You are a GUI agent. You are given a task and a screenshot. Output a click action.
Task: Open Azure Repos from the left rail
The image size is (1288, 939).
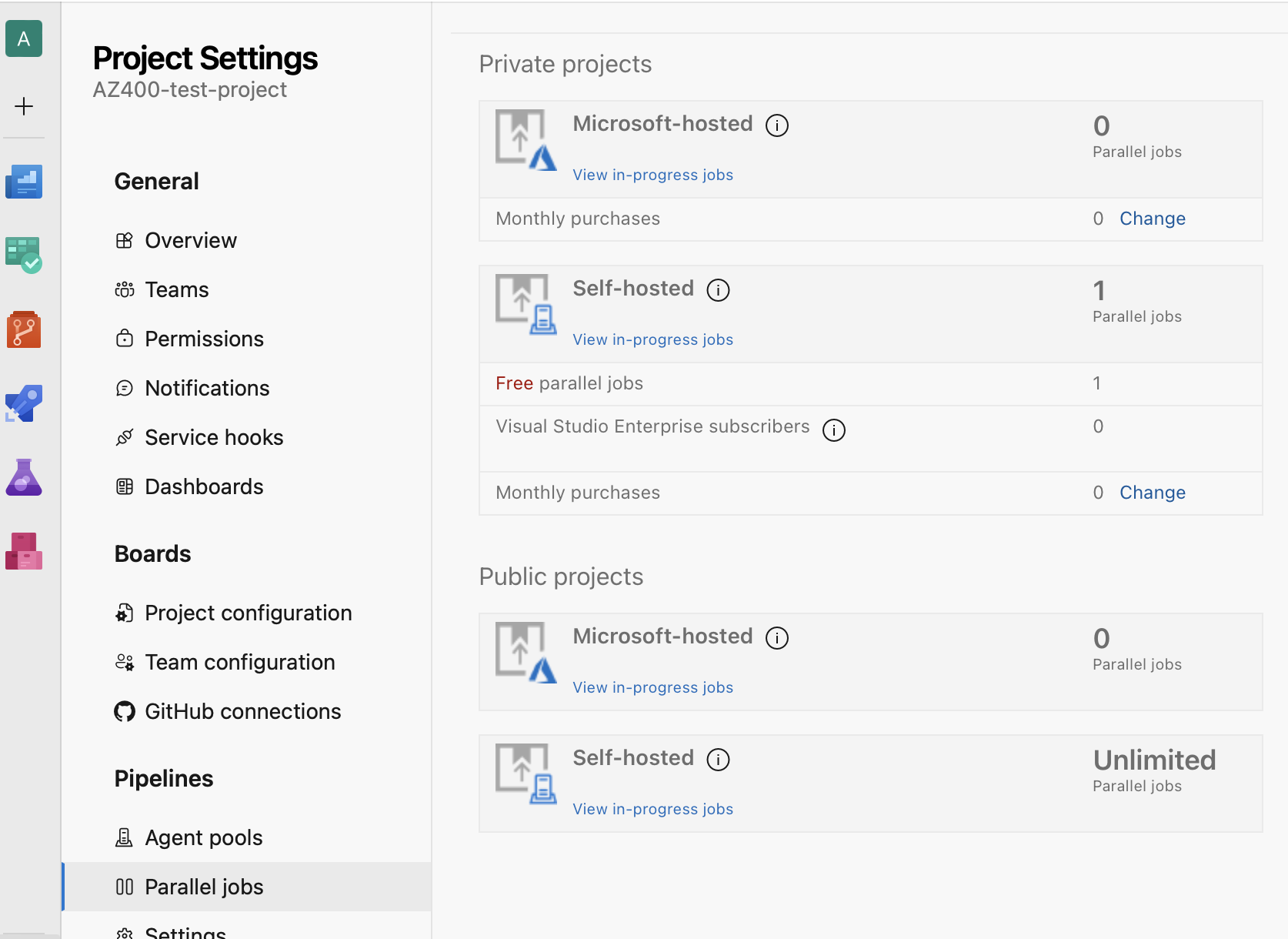tap(24, 329)
